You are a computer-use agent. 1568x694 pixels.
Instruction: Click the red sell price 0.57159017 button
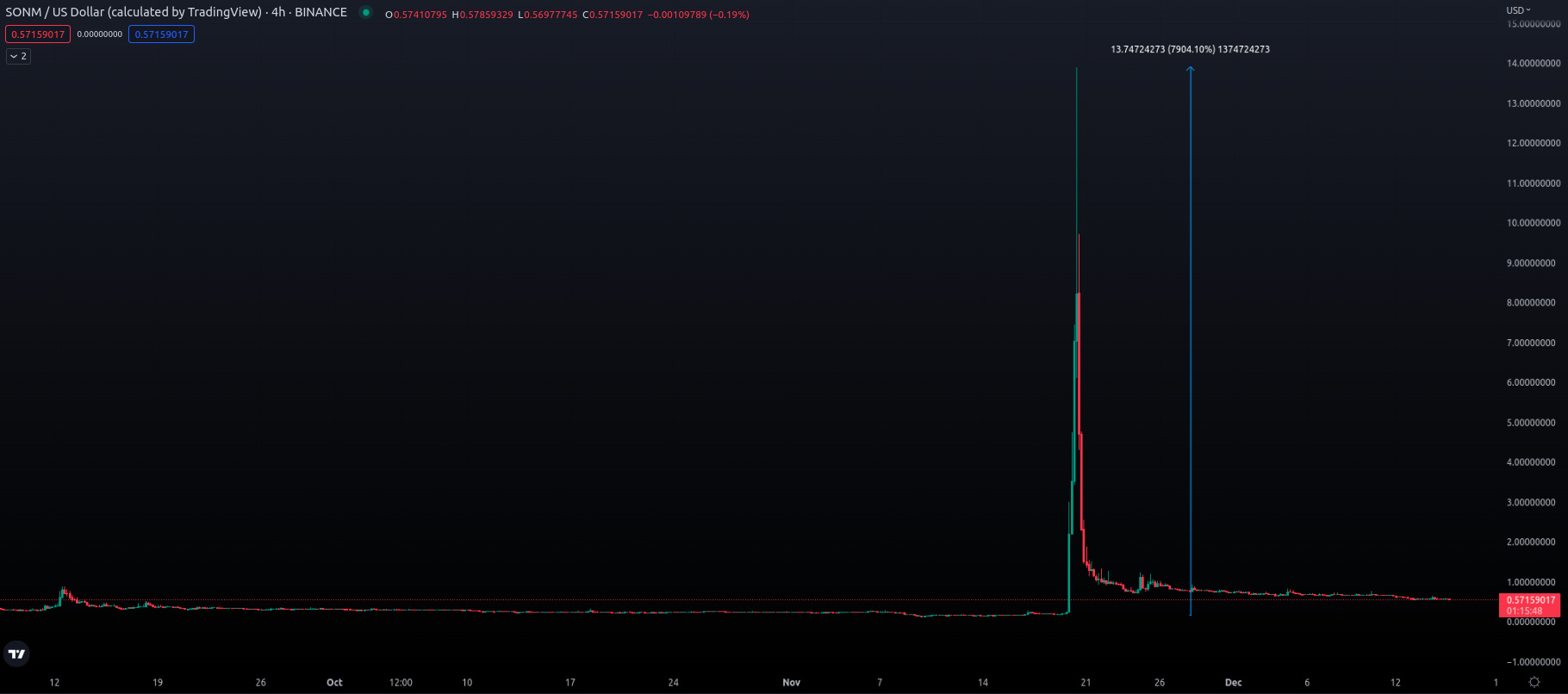click(x=38, y=34)
